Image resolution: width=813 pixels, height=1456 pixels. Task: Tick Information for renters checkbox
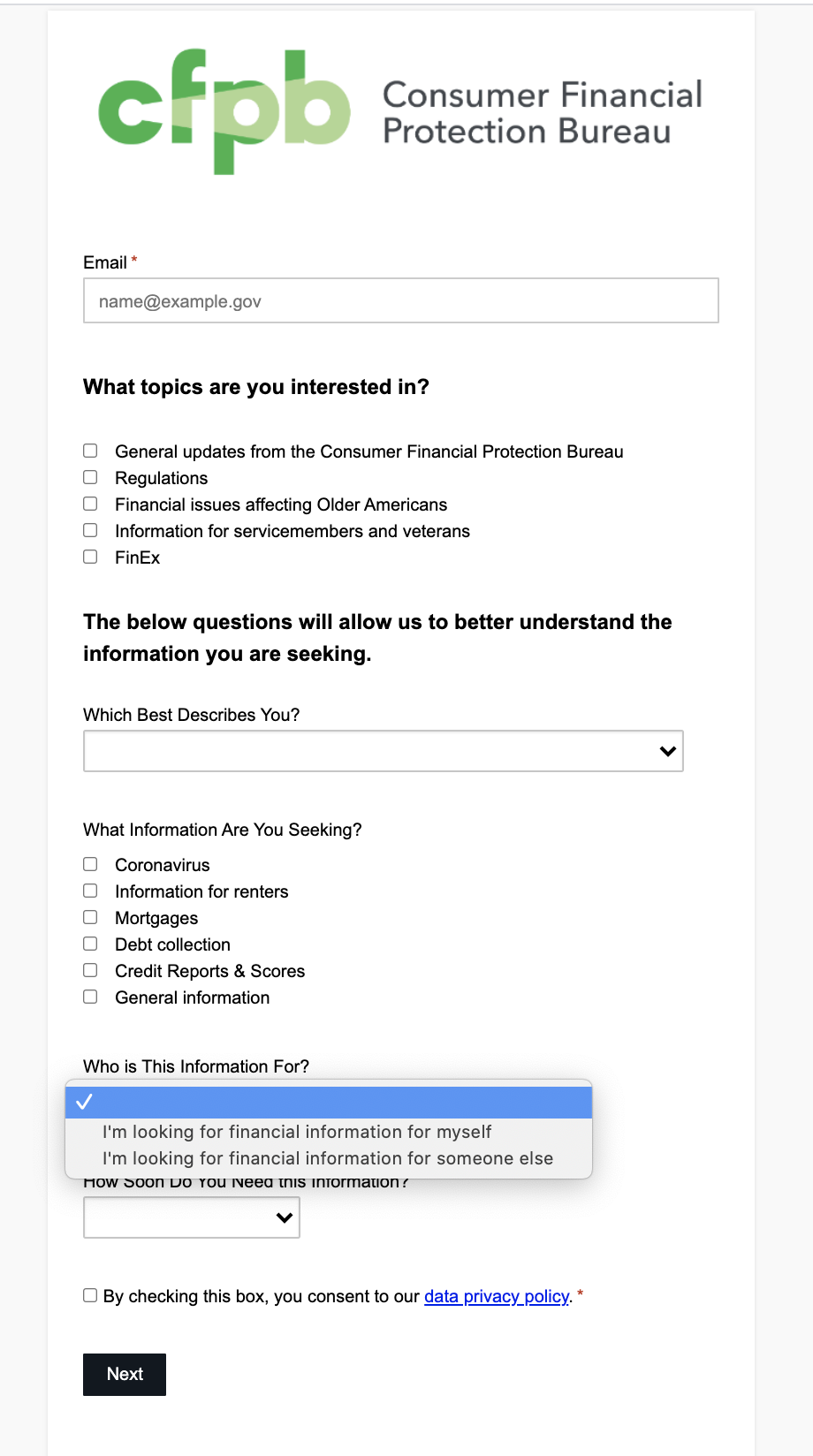[x=90, y=891]
